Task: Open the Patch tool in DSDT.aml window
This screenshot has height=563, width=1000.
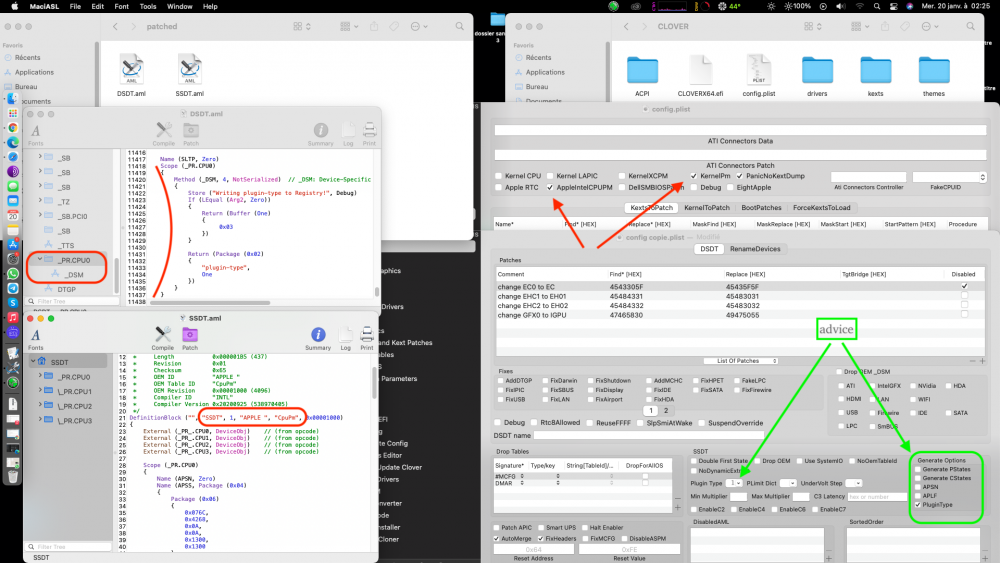Action: [x=191, y=134]
